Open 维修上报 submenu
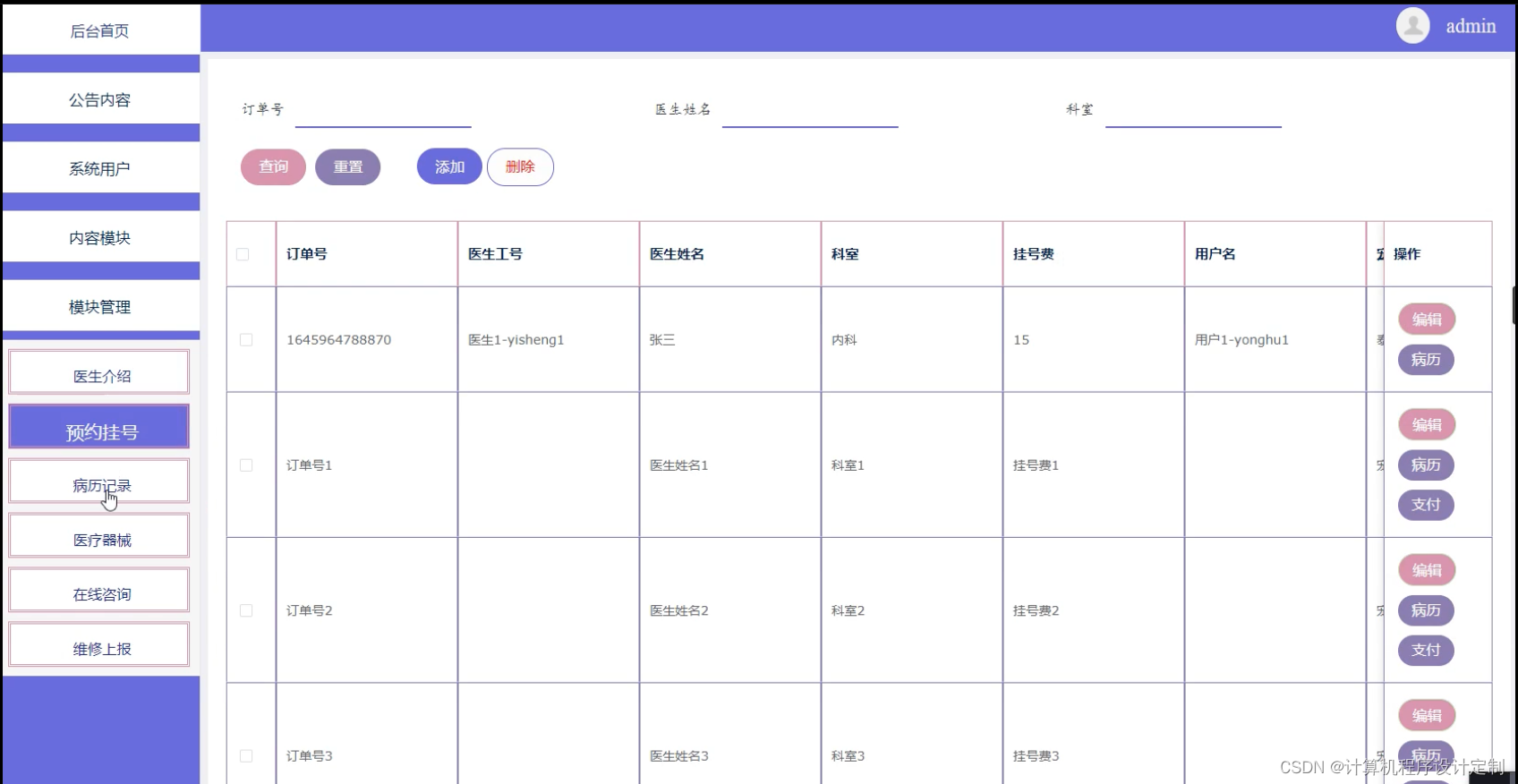 (x=99, y=645)
